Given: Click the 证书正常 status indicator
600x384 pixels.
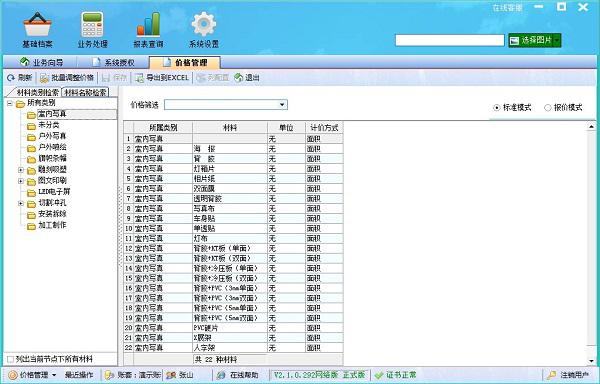Looking at the screenshot, I should coord(395,375).
